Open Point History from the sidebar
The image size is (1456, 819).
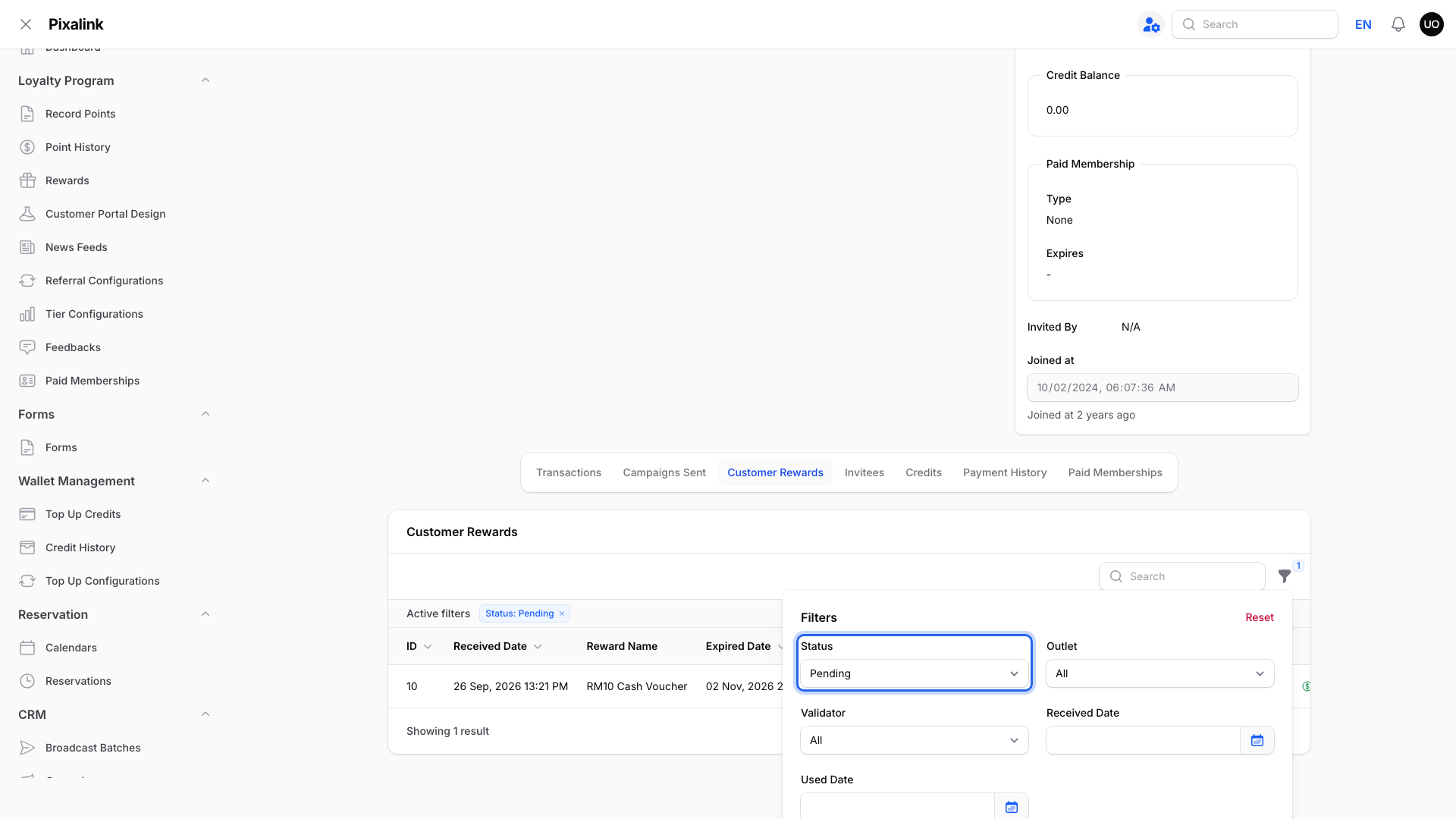click(x=78, y=147)
